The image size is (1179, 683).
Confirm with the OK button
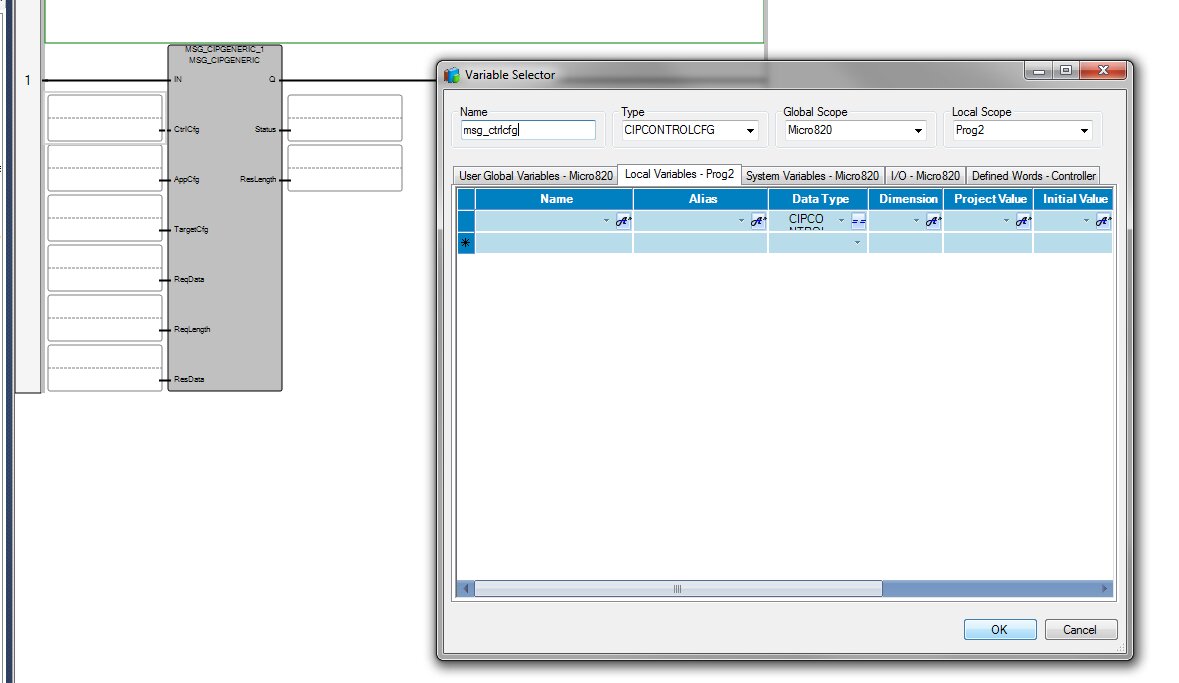(x=999, y=630)
